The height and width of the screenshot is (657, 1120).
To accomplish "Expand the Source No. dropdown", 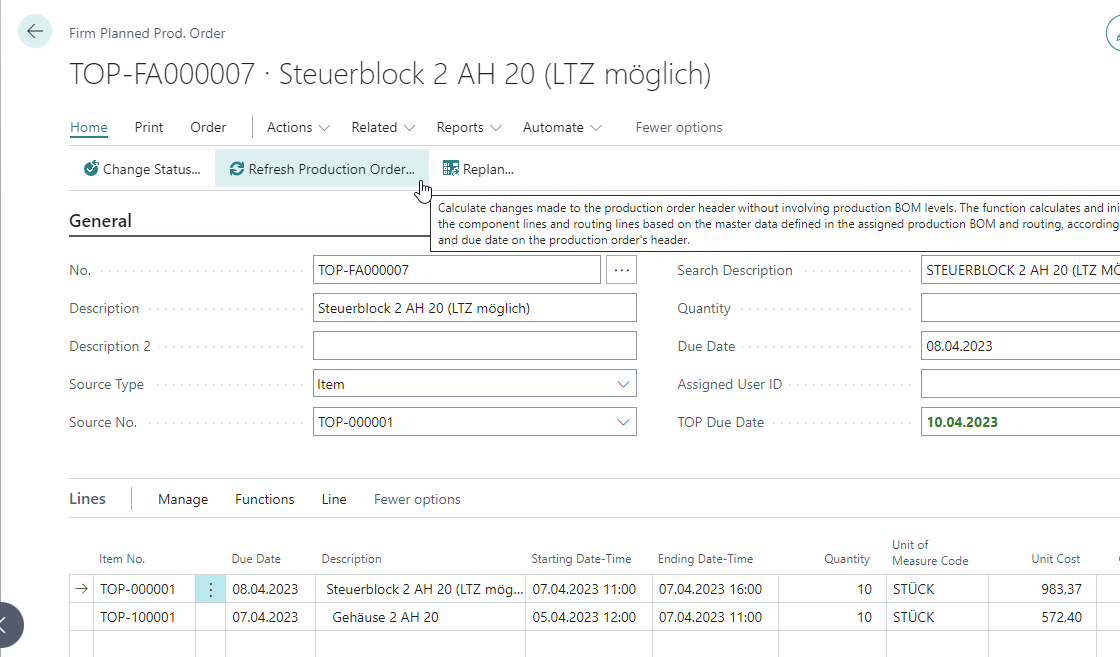I will (623, 422).
